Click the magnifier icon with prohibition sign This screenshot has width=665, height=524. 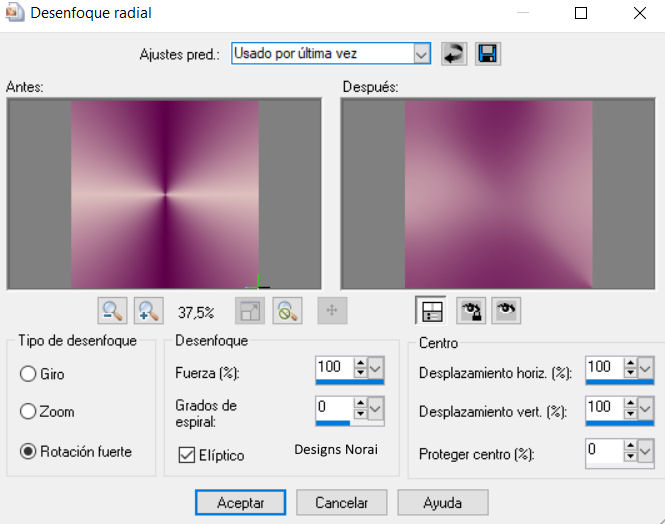(288, 311)
